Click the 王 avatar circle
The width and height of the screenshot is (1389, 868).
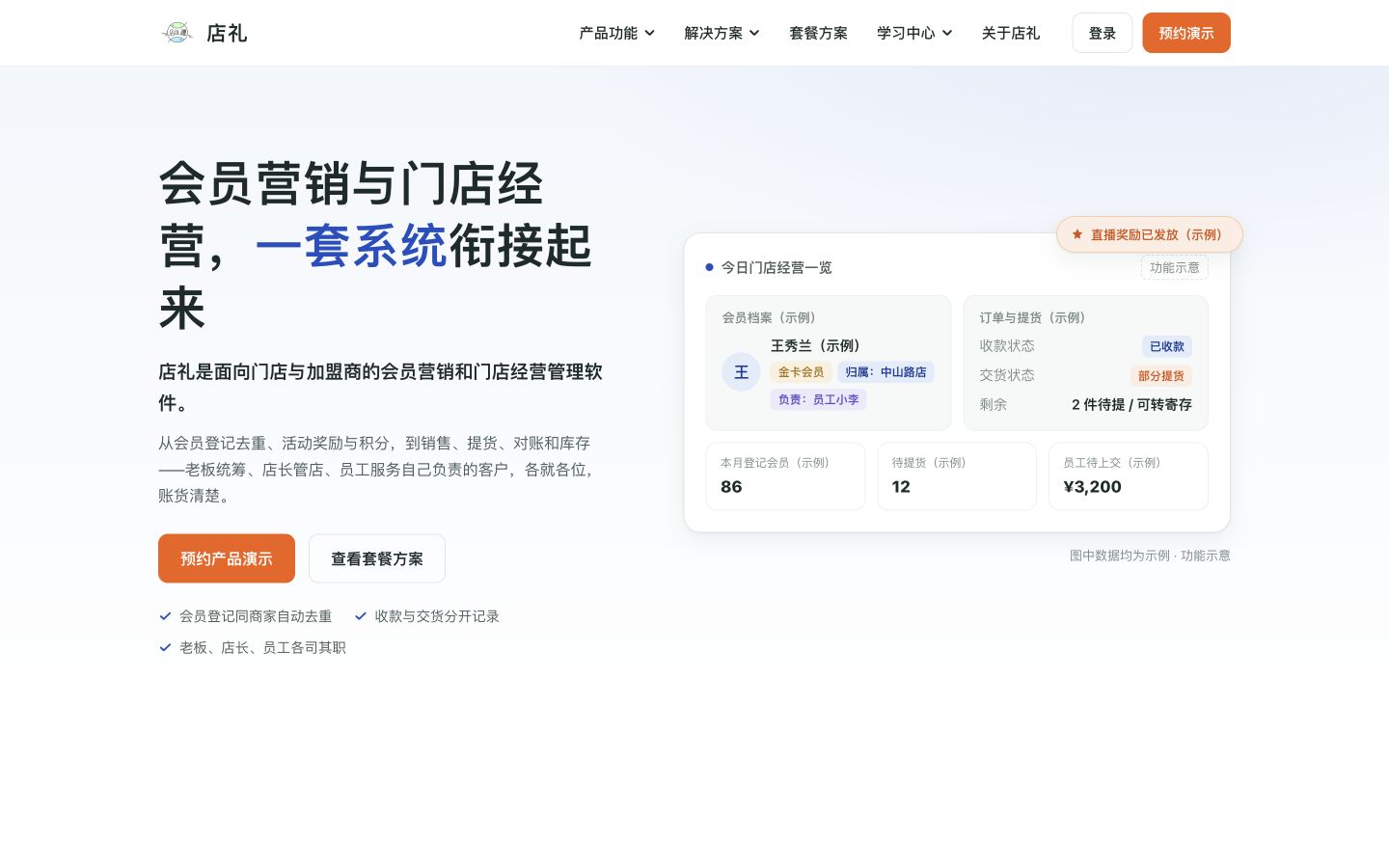point(741,372)
